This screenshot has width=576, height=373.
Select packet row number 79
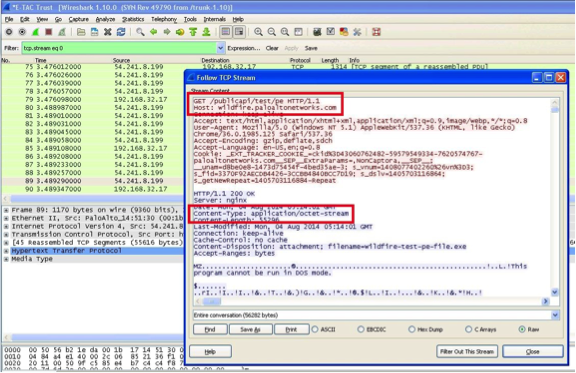pyautogui.click(x=93, y=99)
